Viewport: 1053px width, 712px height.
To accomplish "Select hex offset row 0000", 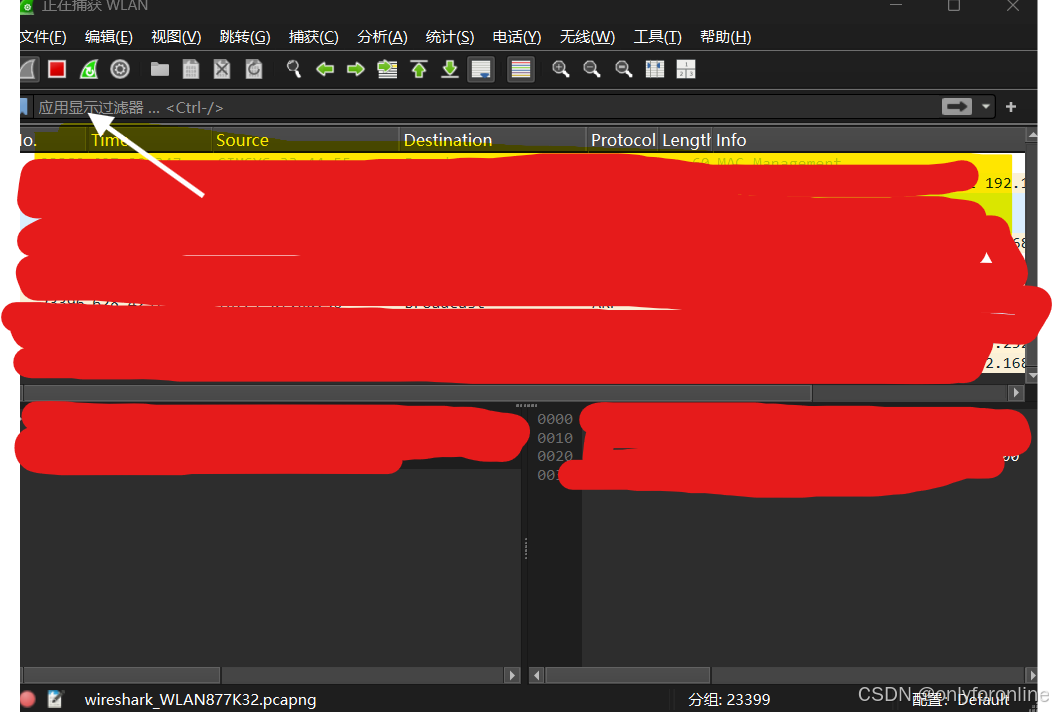I will [555, 419].
